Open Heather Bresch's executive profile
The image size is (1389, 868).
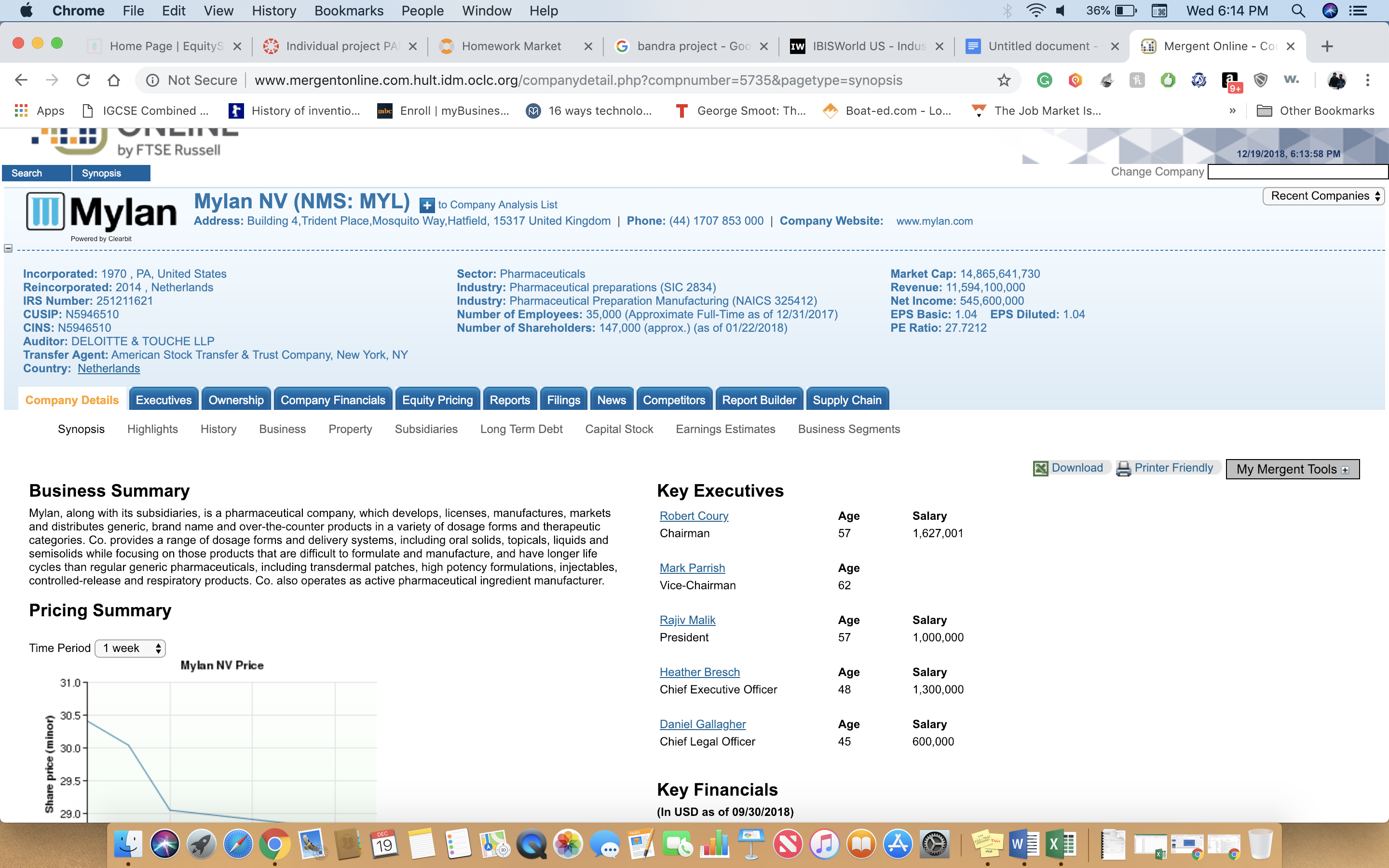(x=700, y=672)
